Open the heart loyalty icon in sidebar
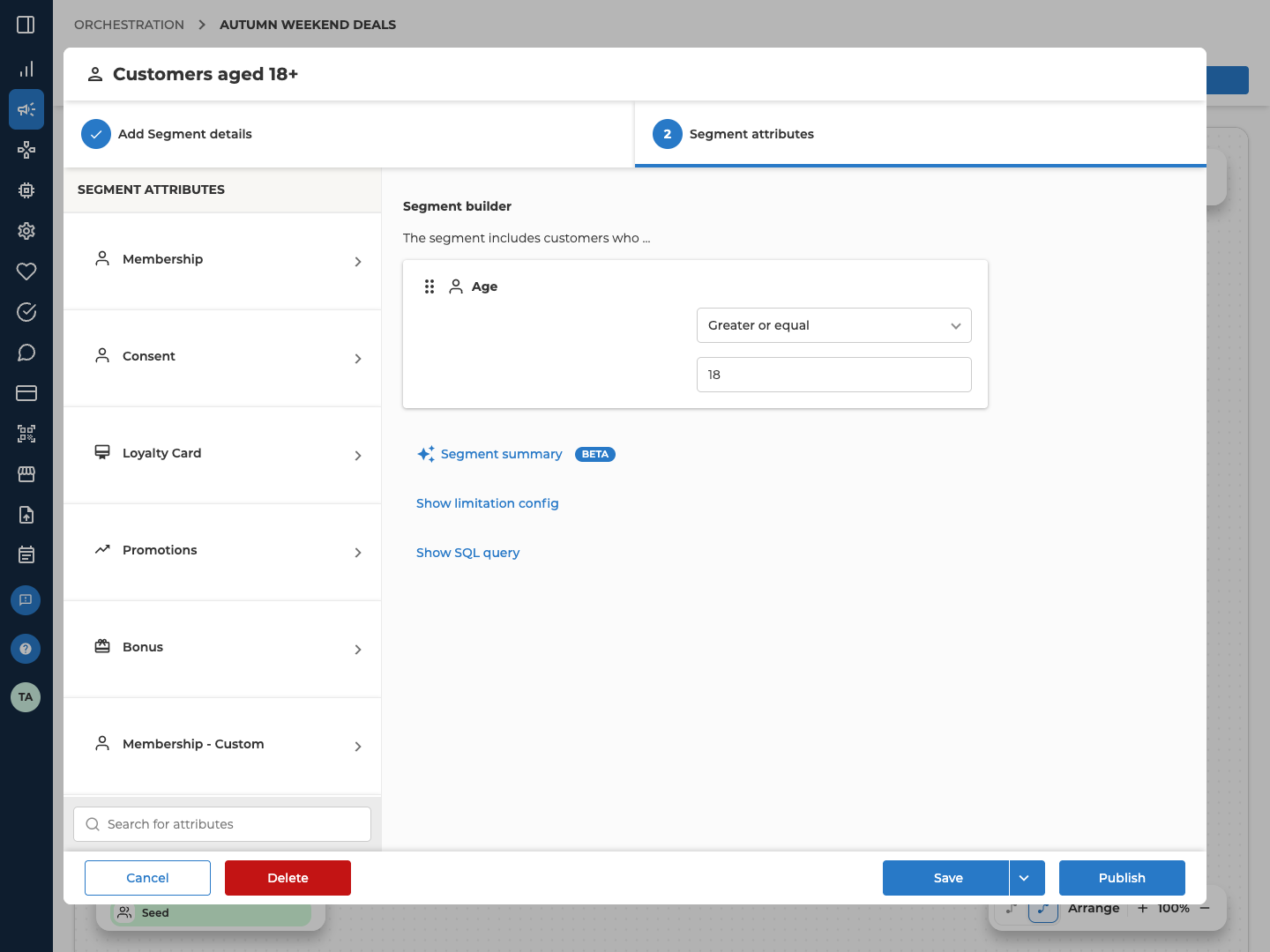This screenshot has height=952, width=1270. point(26,271)
